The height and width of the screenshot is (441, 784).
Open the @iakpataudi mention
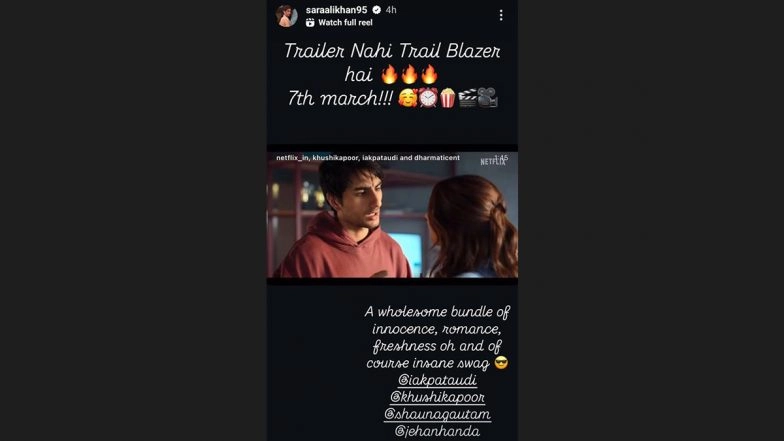tap(438, 380)
